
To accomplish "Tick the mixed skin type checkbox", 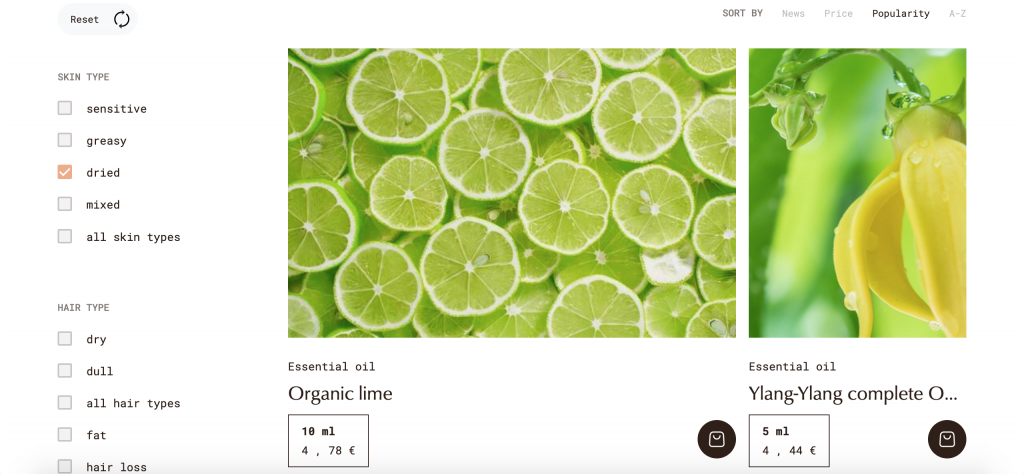I will [65, 204].
